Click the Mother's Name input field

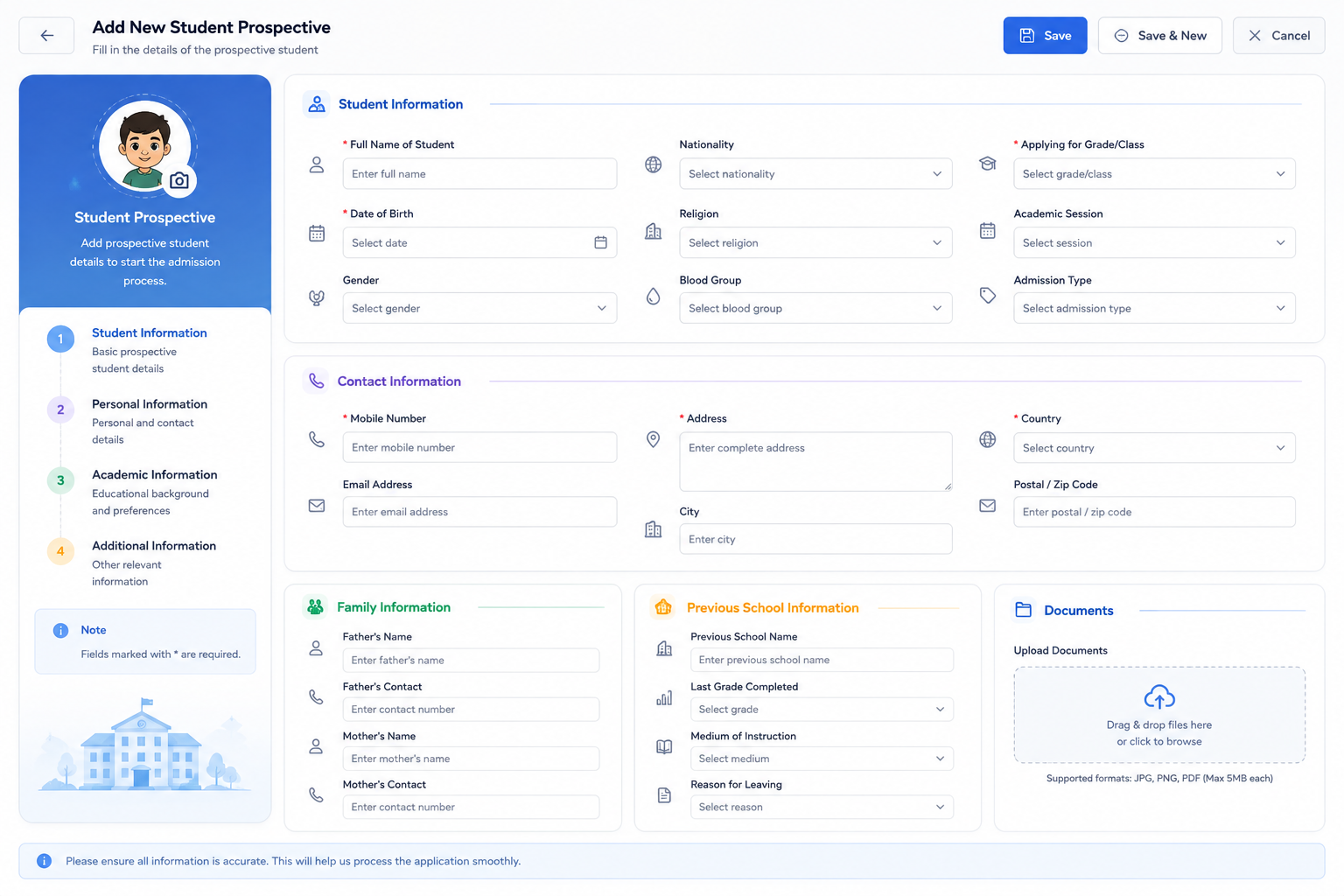click(x=471, y=759)
